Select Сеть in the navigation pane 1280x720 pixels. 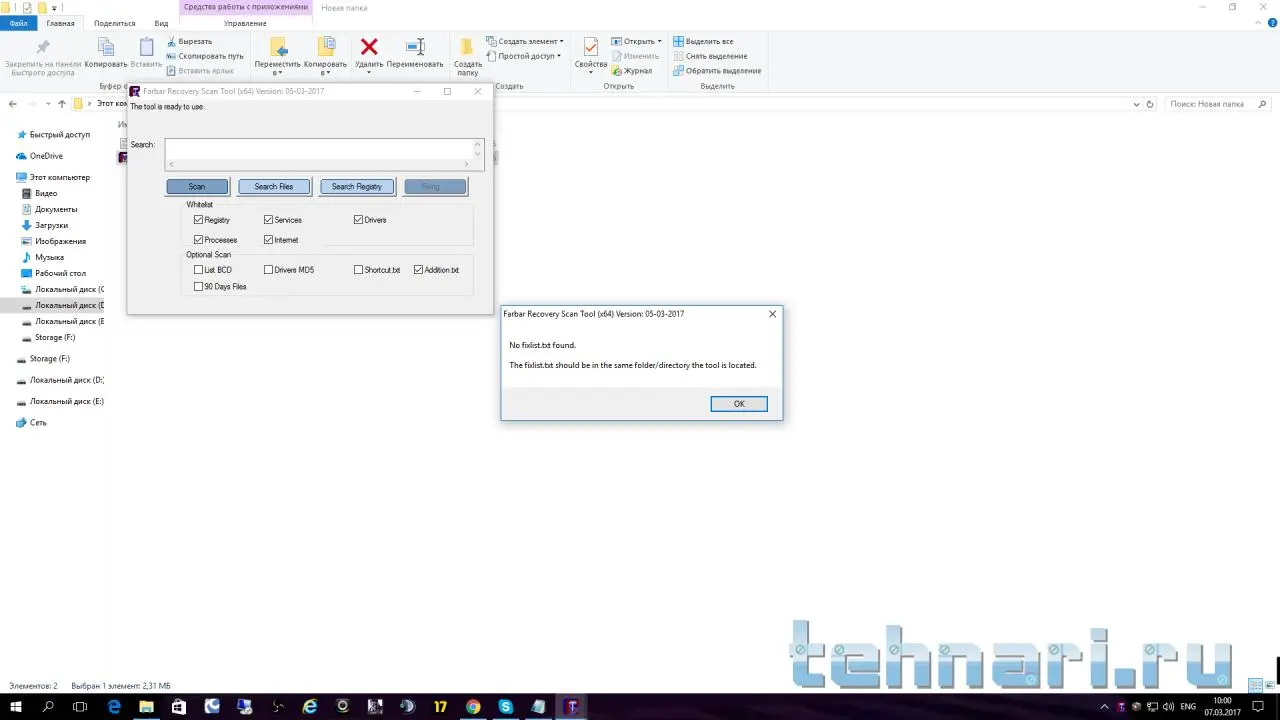[x=38, y=422]
